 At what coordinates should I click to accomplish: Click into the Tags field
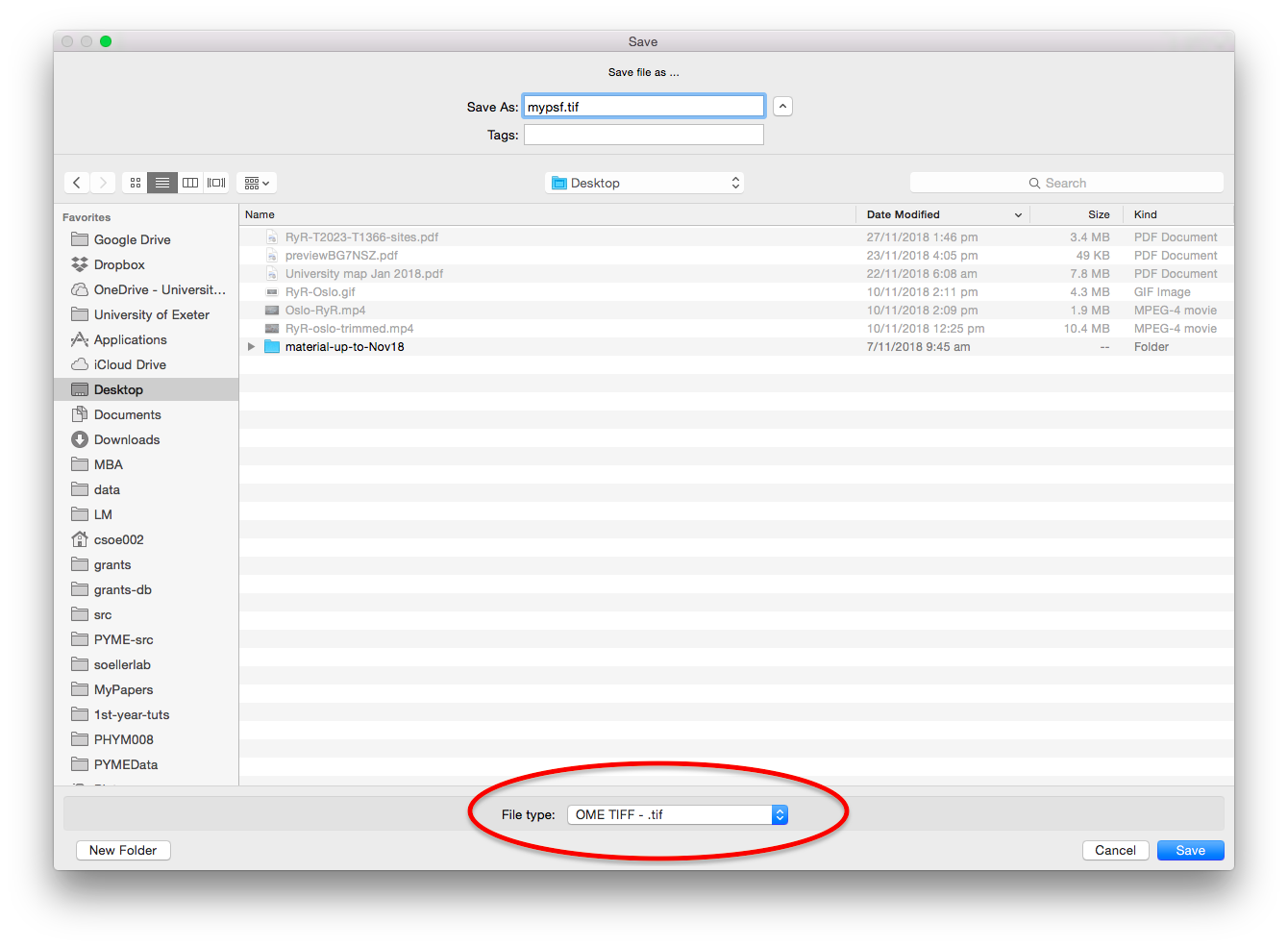point(643,135)
